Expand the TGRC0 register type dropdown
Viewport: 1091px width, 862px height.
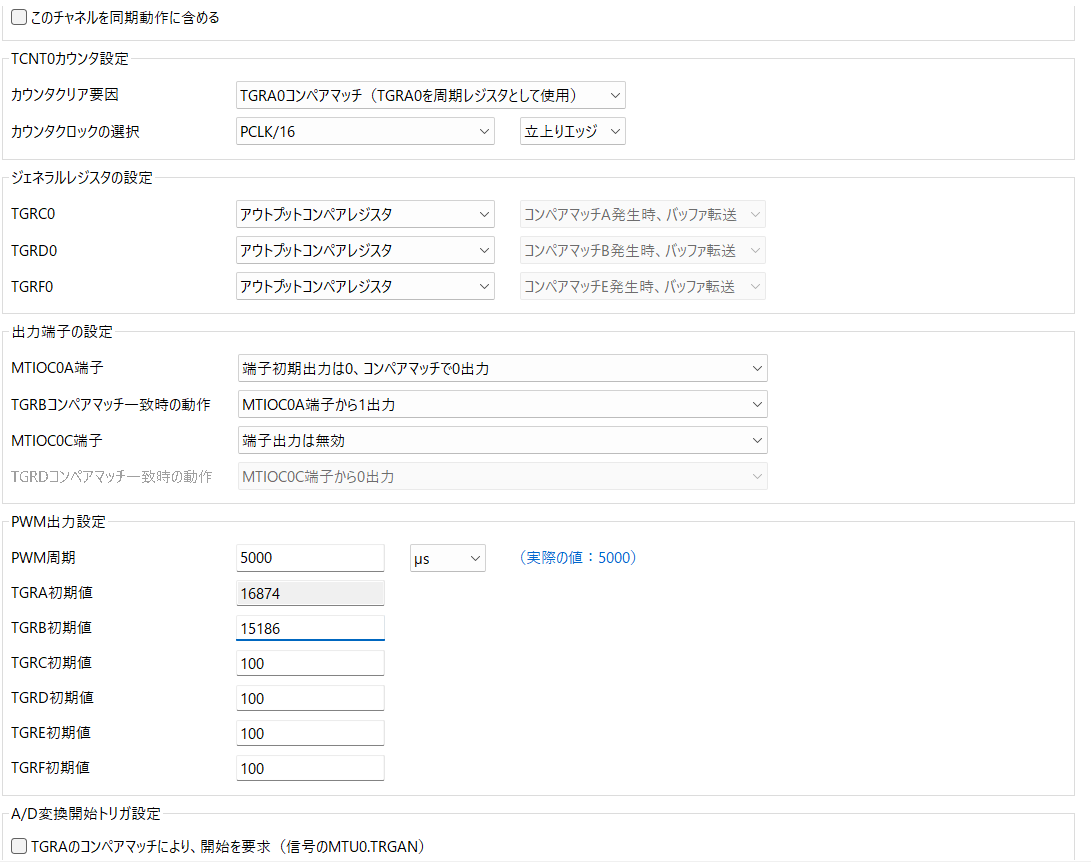(365, 215)
